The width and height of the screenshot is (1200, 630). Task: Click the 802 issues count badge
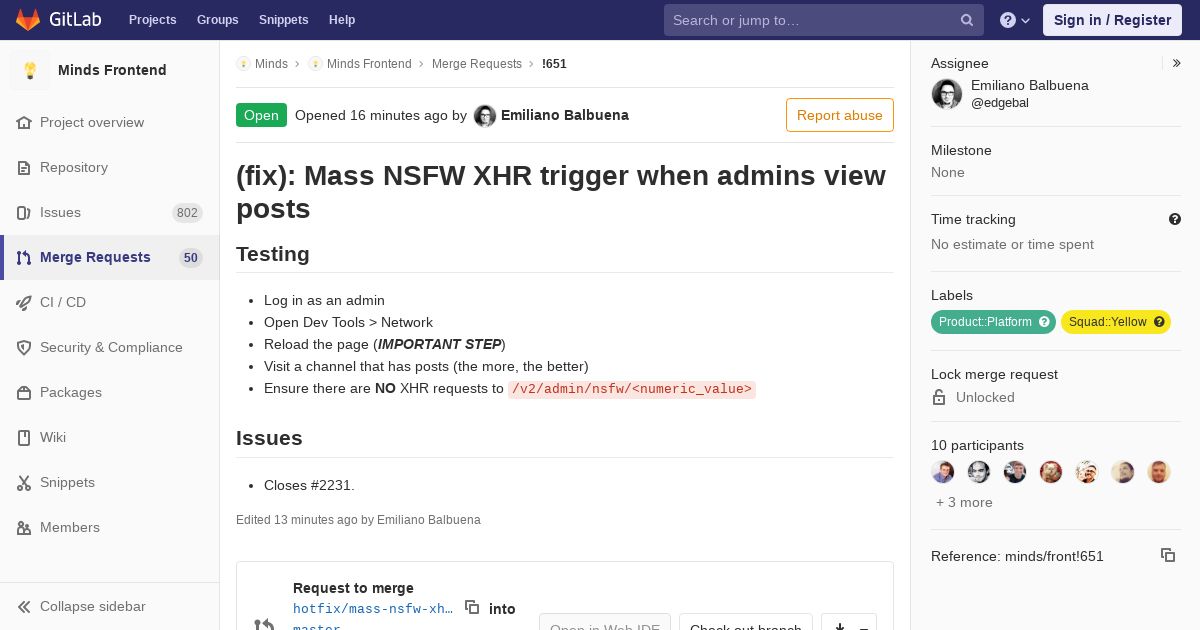(x=187, y=213)
